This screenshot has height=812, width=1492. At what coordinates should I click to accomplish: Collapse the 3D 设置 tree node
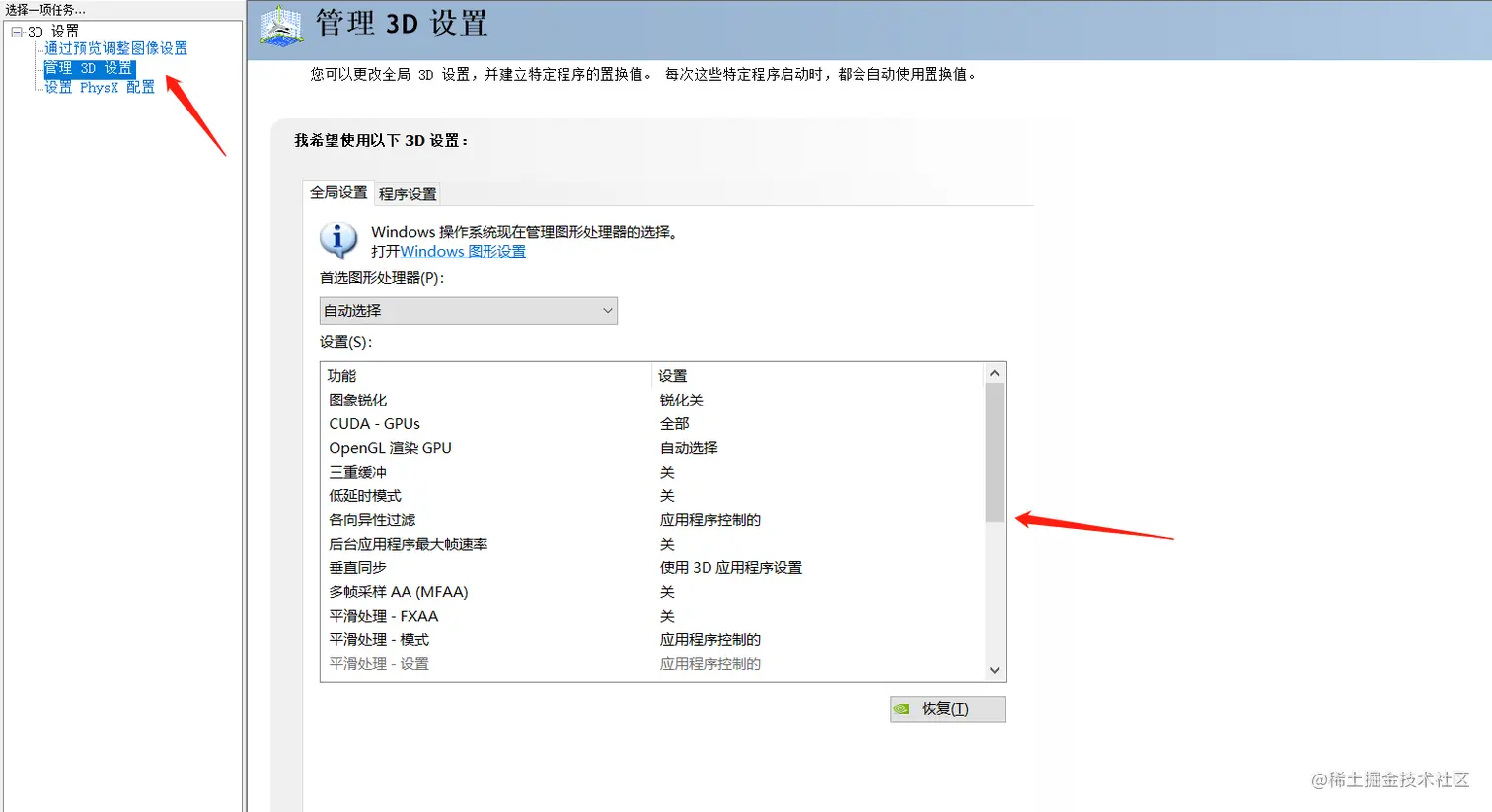17,32
